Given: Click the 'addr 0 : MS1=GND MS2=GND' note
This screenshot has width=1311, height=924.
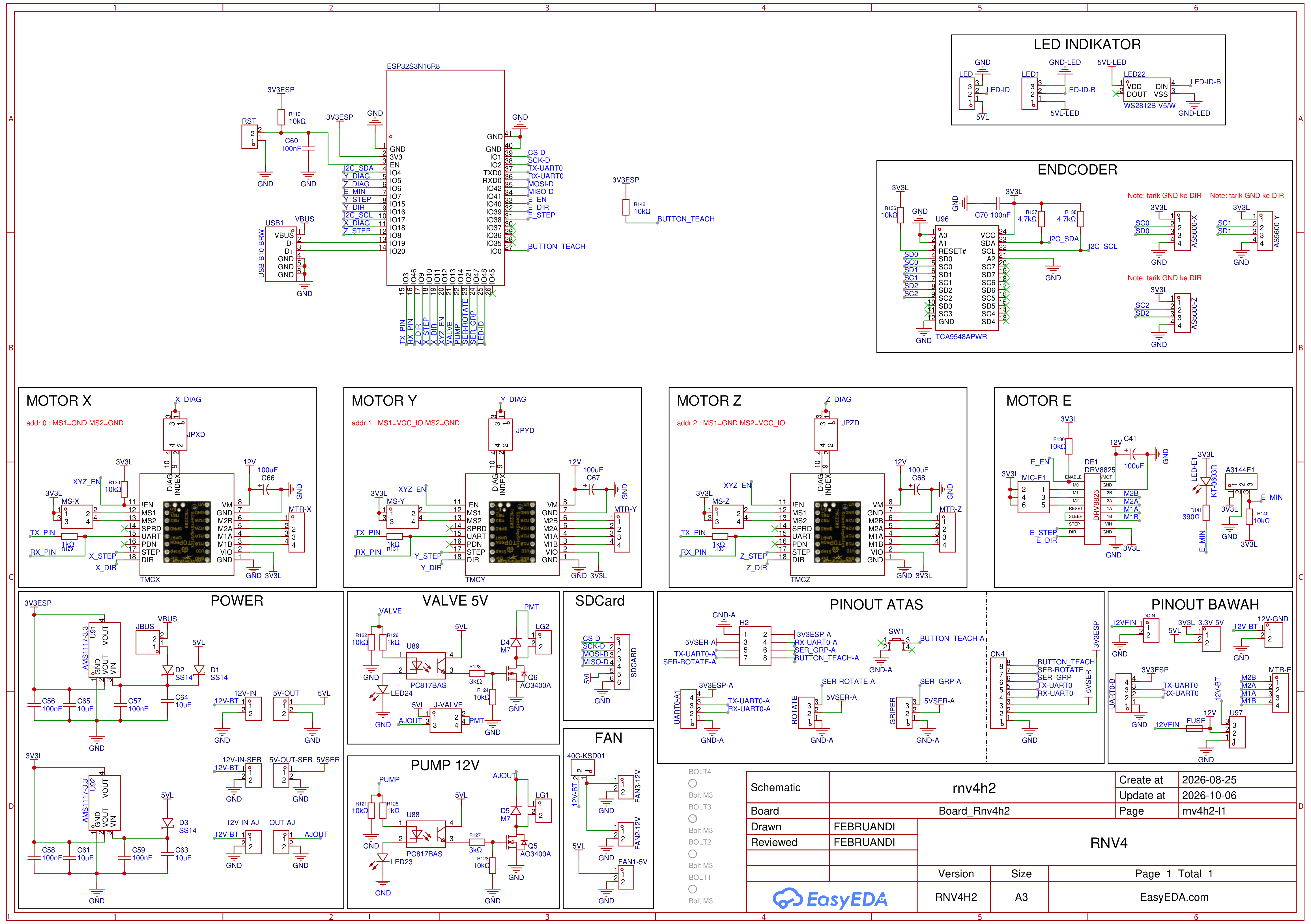Looking at the screenshot, I should [x=75, y=423].
